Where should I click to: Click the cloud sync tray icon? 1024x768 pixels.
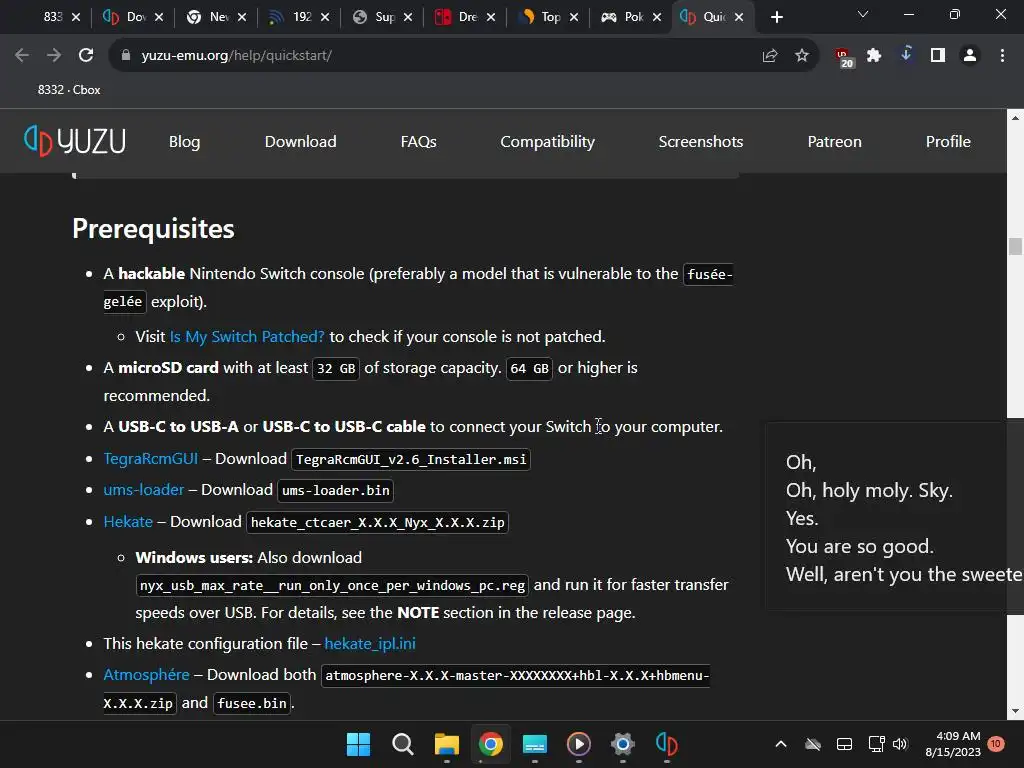(812, 744)
